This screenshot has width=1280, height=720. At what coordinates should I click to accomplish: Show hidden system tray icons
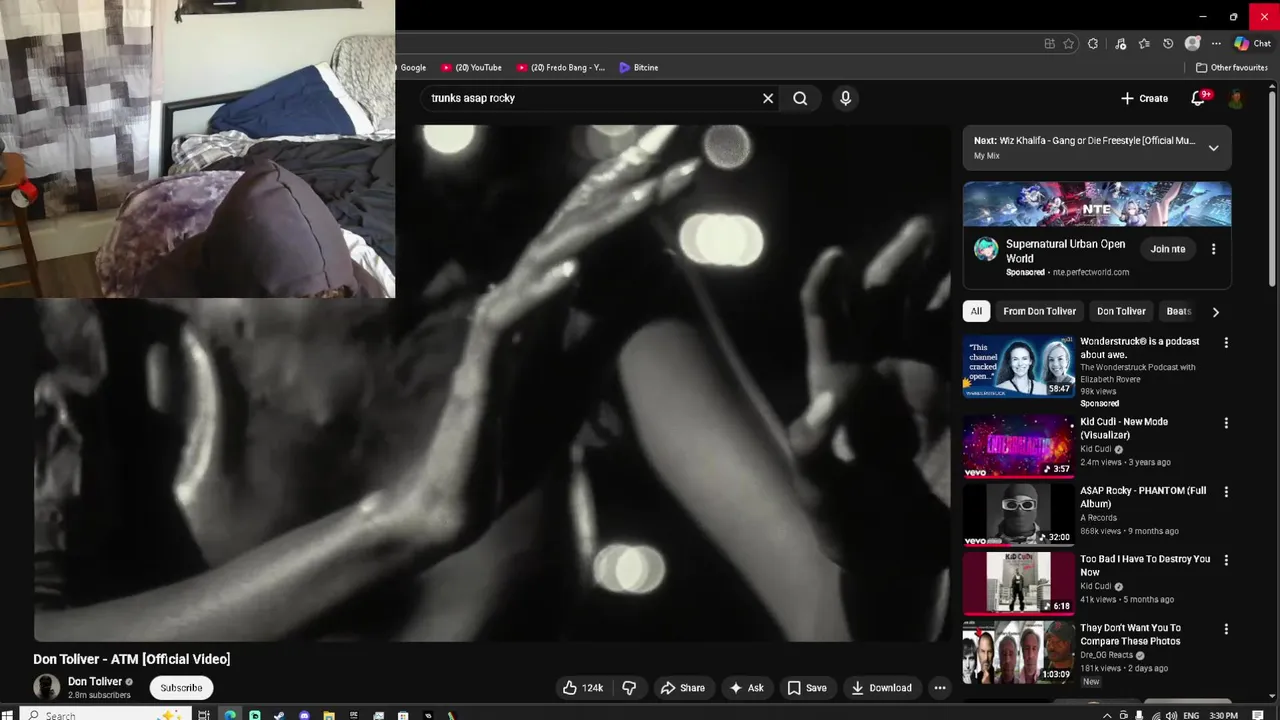(x=1107, y=715)
